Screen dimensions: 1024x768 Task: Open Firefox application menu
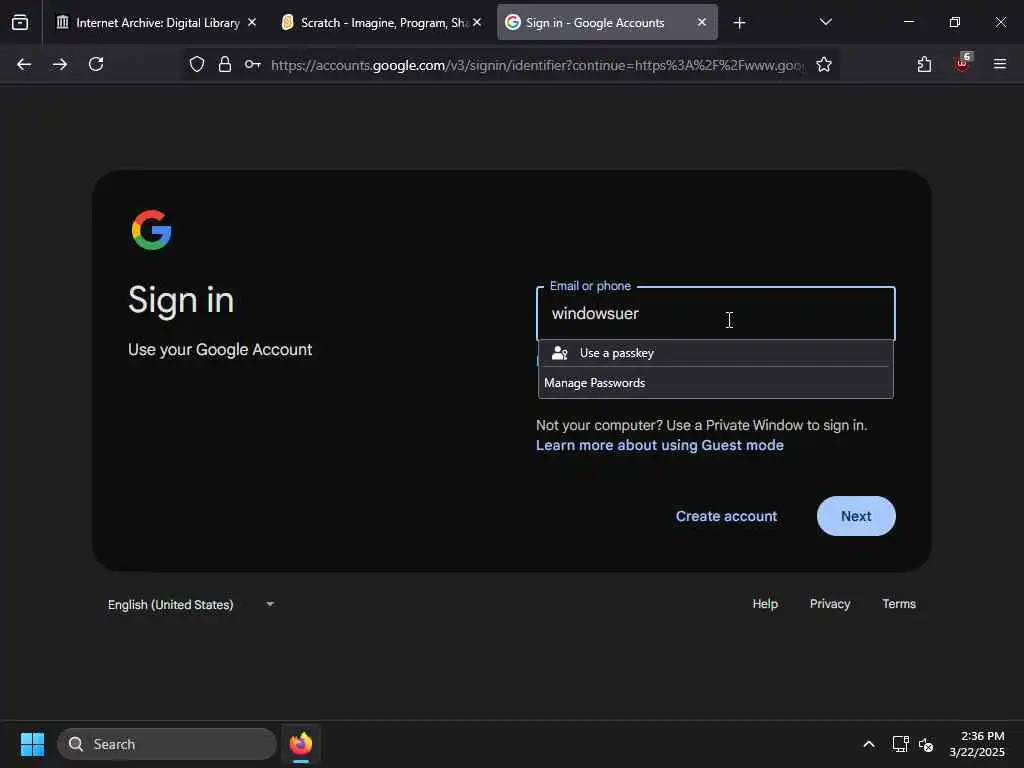(999, 64)
